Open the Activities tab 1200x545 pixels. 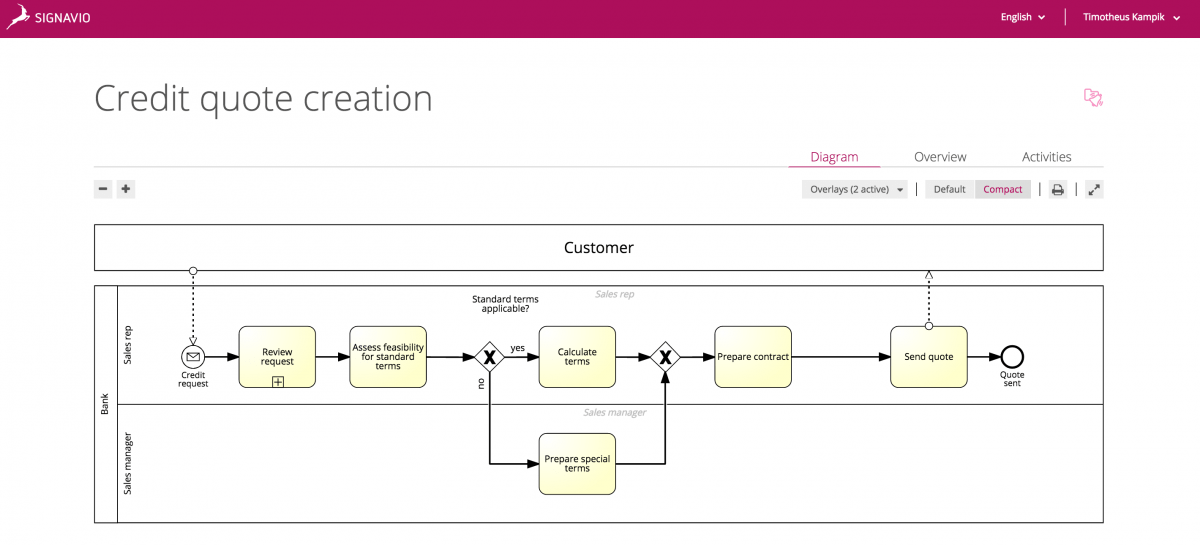1046,156
